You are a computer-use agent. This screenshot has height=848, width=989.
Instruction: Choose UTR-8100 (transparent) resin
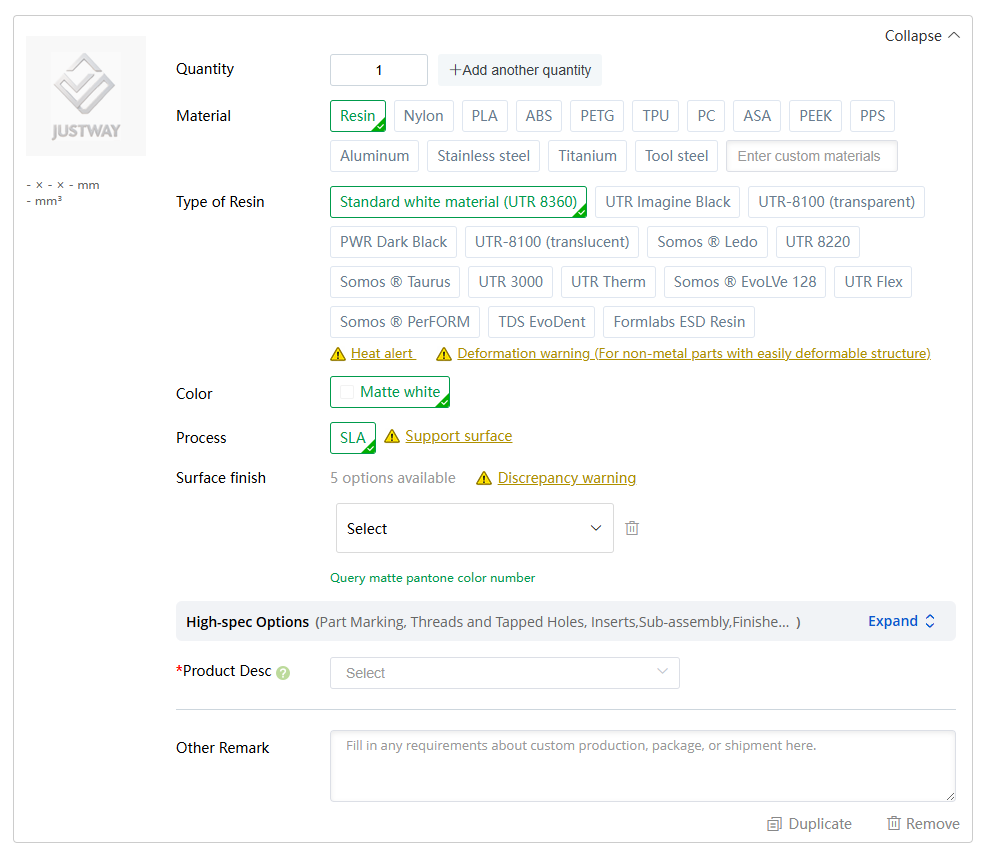[836, 202]
